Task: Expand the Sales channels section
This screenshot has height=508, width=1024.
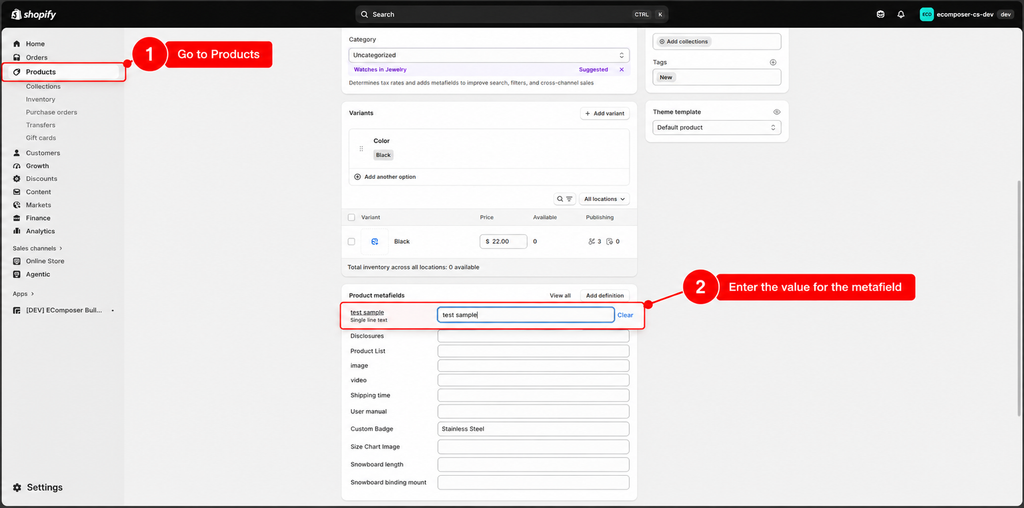Action: [38, 248]
